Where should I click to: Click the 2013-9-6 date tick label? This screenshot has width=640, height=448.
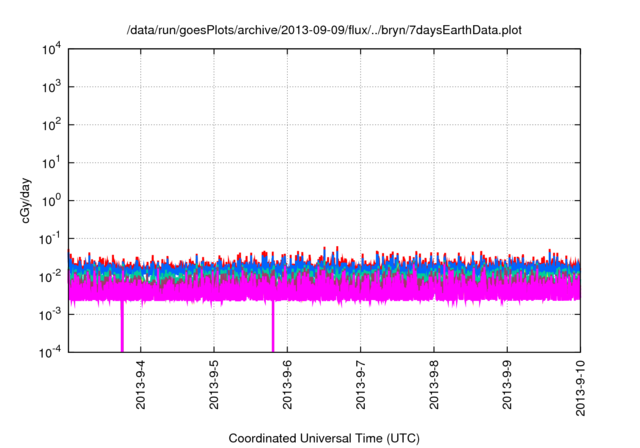287,384
